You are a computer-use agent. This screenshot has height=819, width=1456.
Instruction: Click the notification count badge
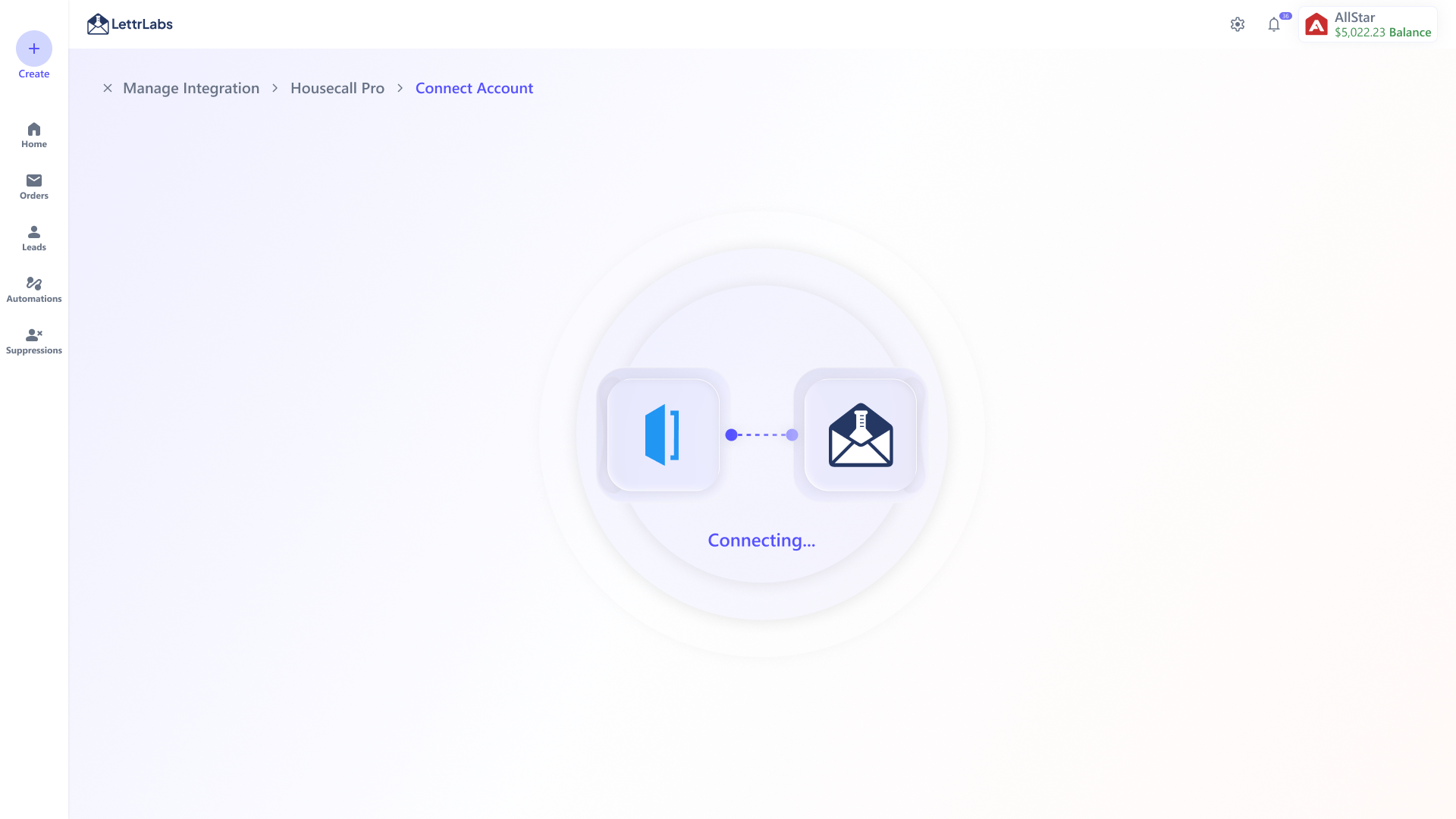[x=1285, y=16]
